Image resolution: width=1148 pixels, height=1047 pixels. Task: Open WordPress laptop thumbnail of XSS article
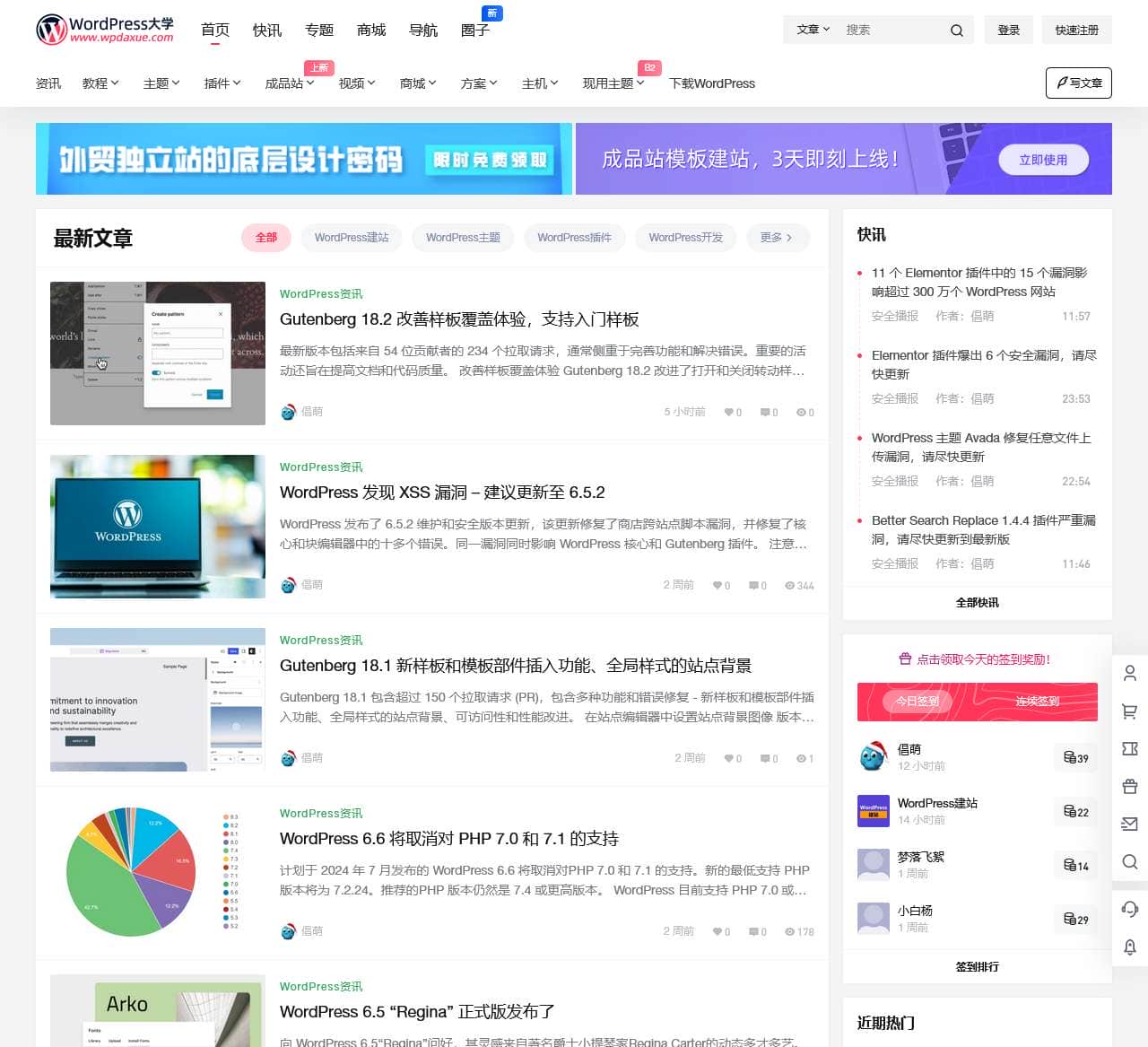click(158, 527)
